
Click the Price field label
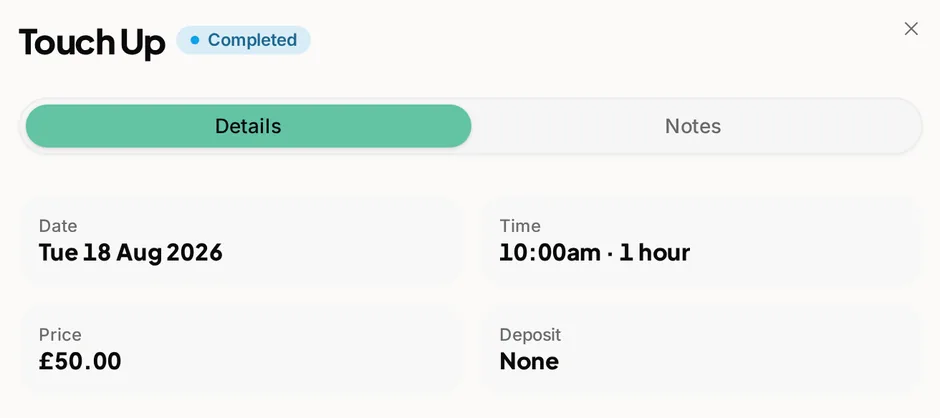(60, 334)
